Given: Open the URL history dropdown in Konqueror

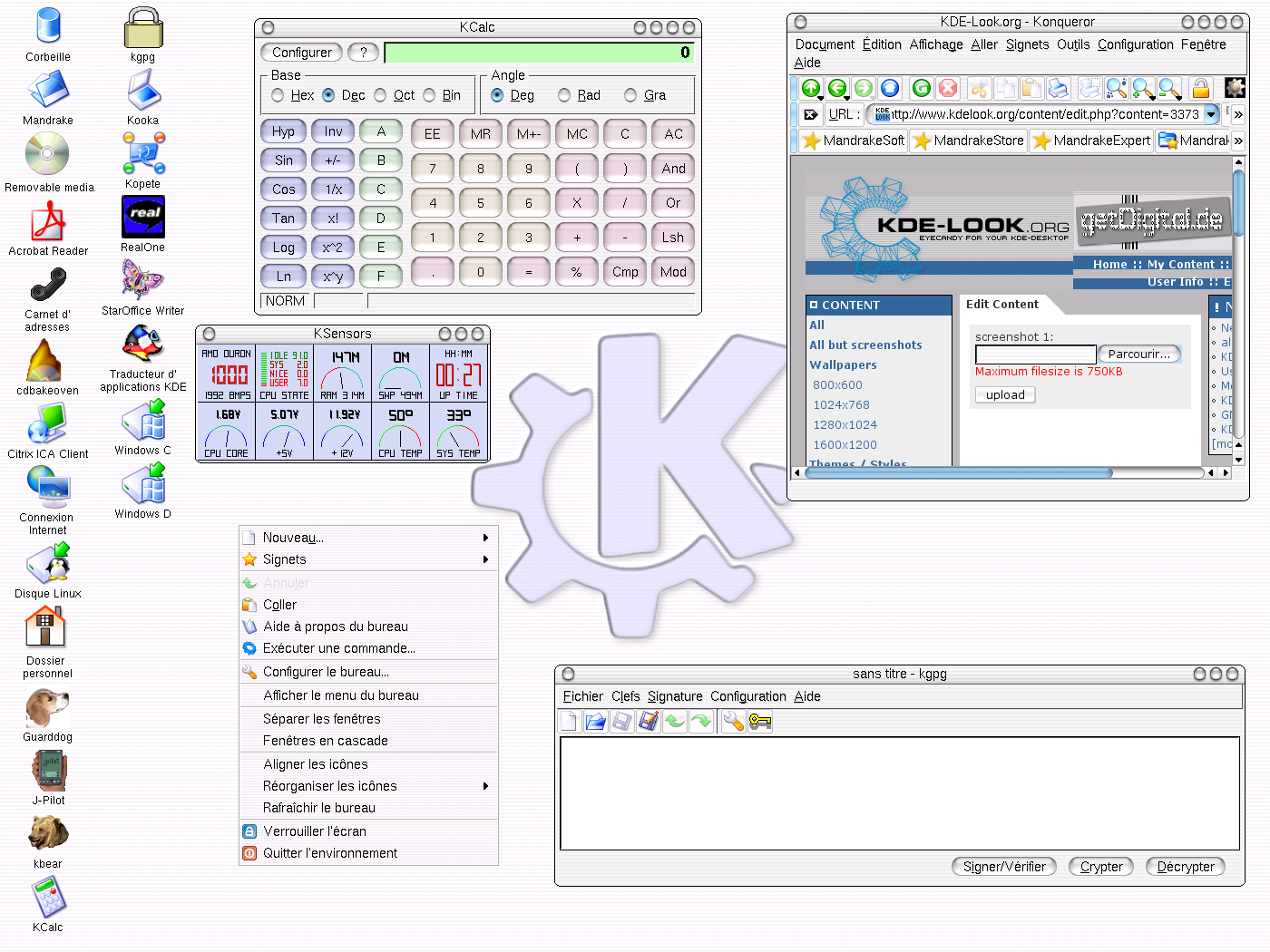Looking at the screenshot, I should coord(1212,114).
